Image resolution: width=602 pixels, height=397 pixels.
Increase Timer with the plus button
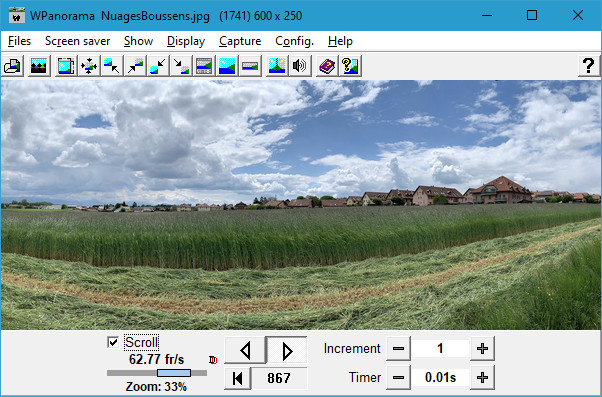(482, 377)
